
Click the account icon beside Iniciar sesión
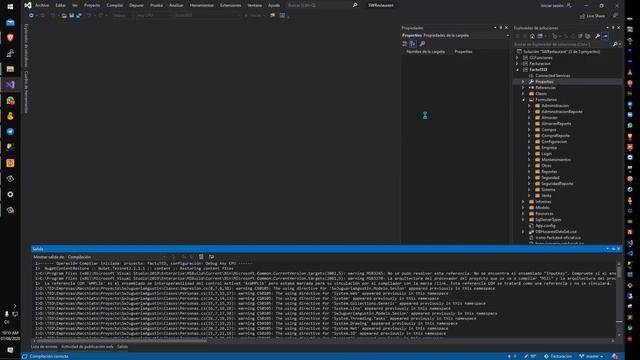(x=569, y=5)
